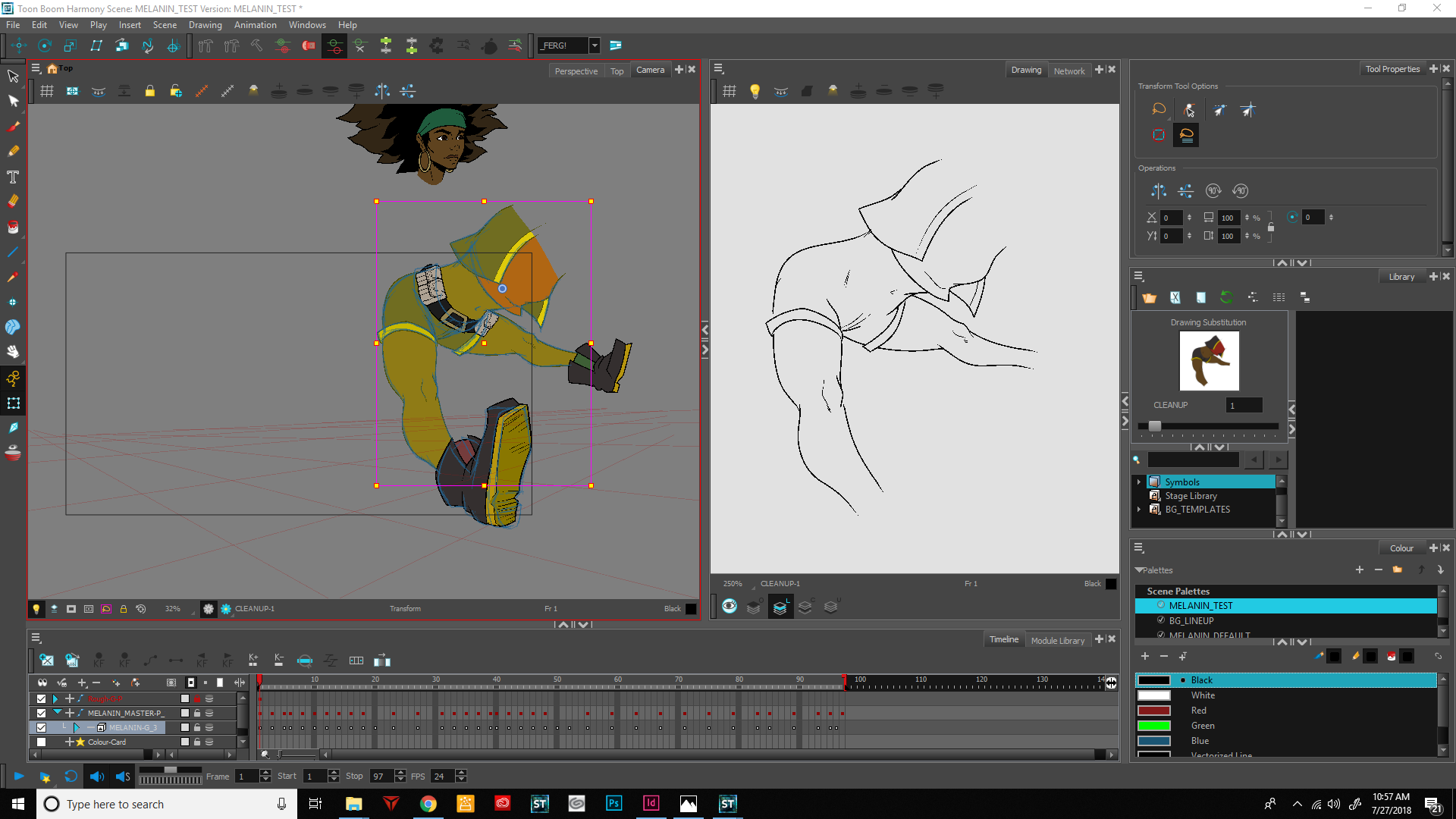Uncheck the Rough-G-P layer visibility checkbox
This screenshot has width=1456, height=819.
pyautogui.click(x=42, y=698)
